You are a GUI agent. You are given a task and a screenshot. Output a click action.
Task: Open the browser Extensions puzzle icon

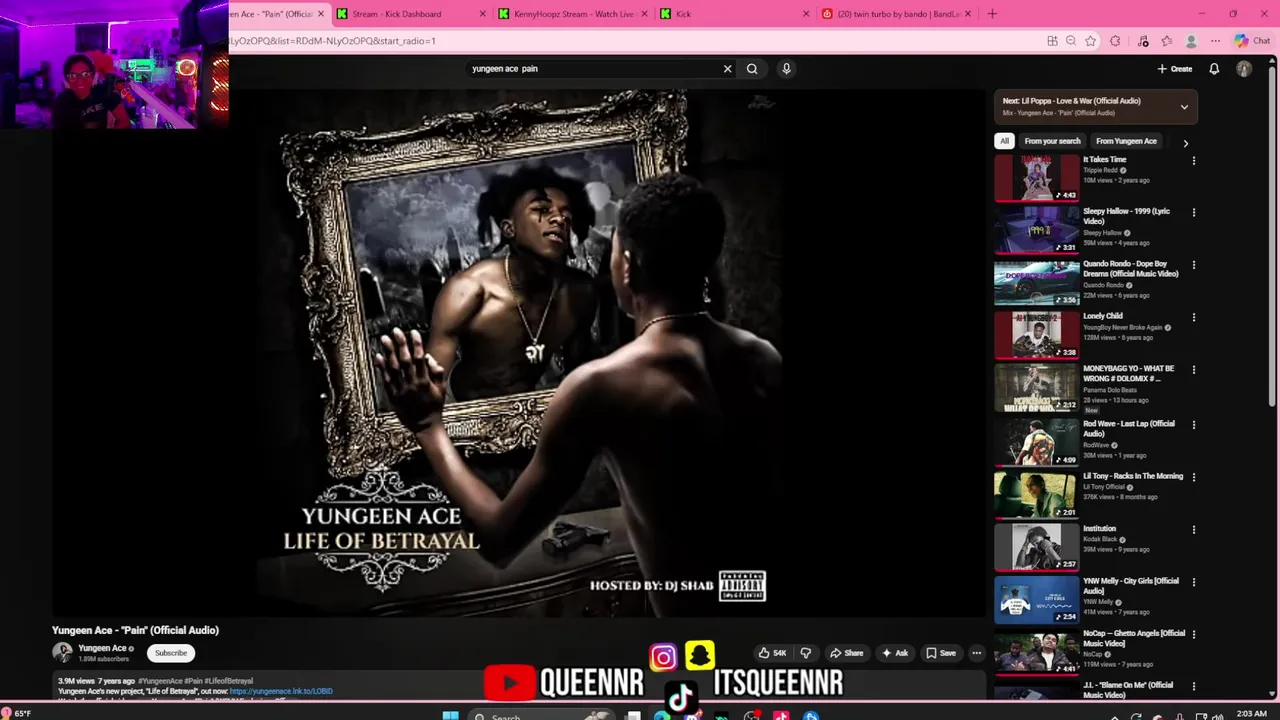click(x=1115, y=41)
